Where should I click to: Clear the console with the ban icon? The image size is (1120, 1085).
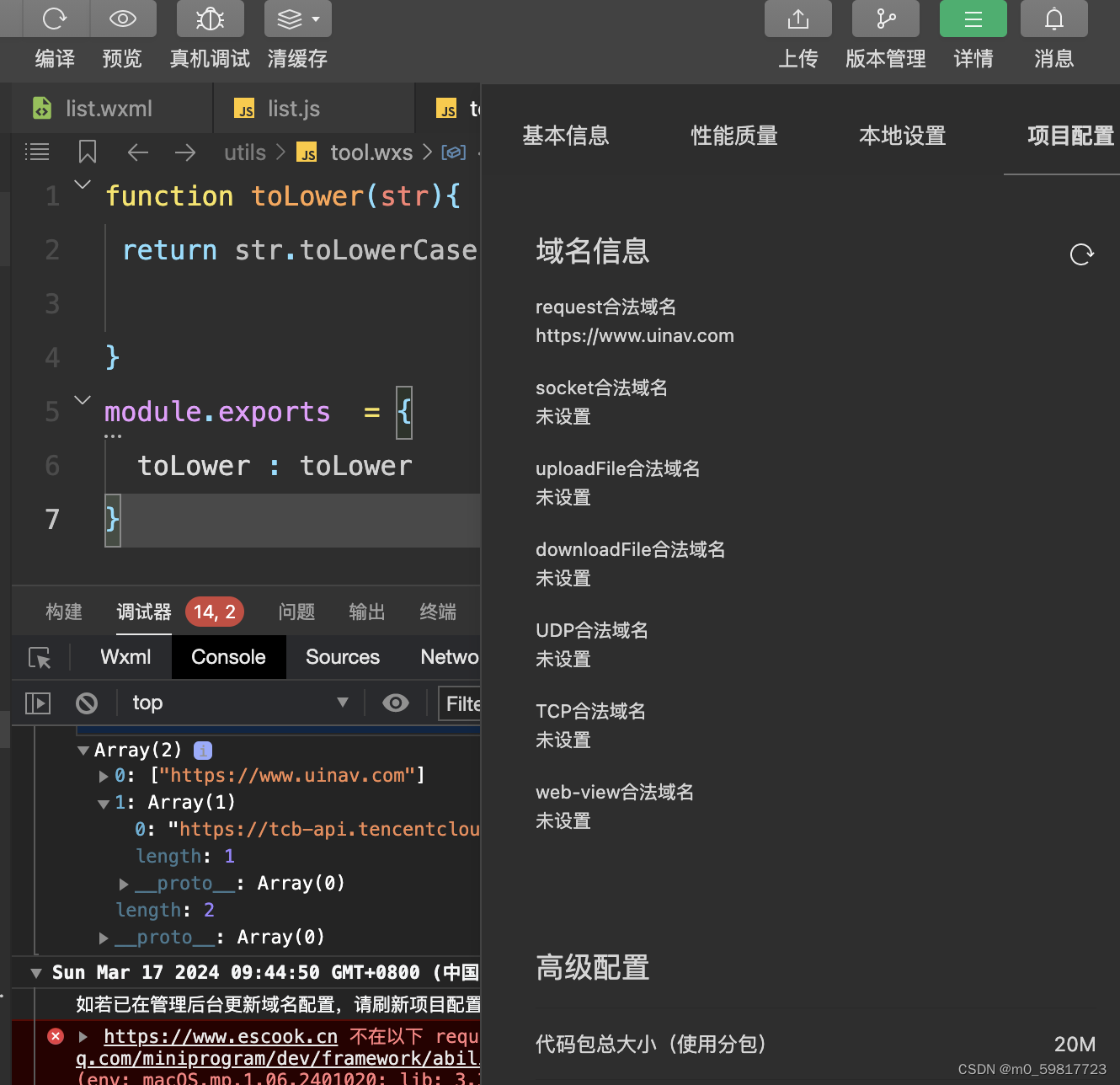pos(87,703)
